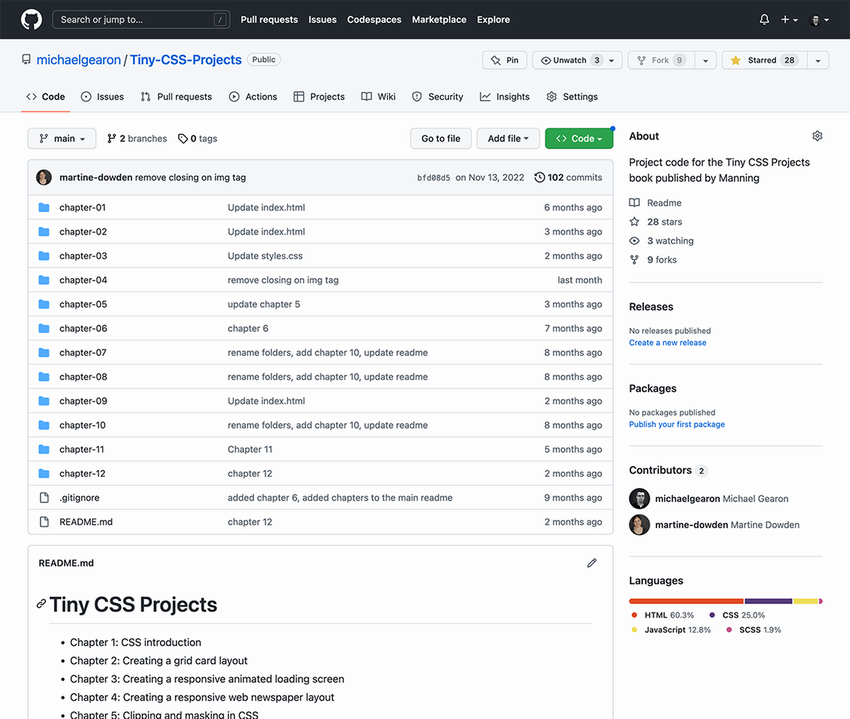Click martine-dowden avatar in commit bar
This screenshot has height=719, width=850.
point(44,177)
